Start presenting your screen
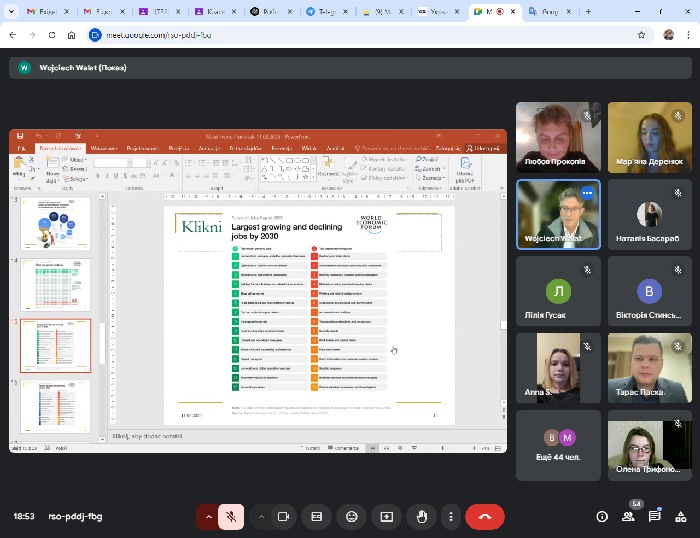 click(x=387, y=516)
